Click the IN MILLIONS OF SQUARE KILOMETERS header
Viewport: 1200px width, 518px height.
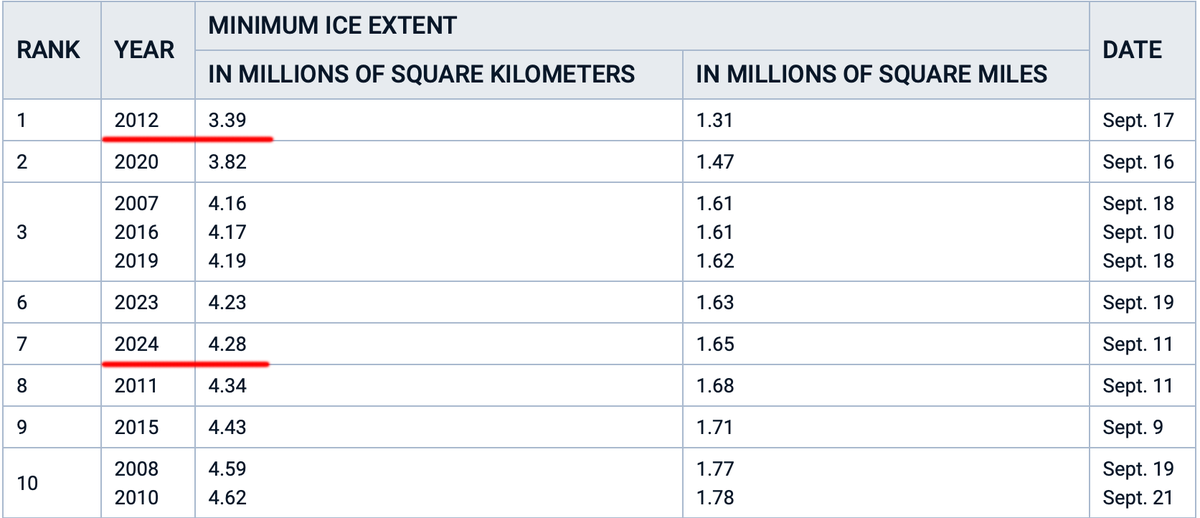point(421,74)
